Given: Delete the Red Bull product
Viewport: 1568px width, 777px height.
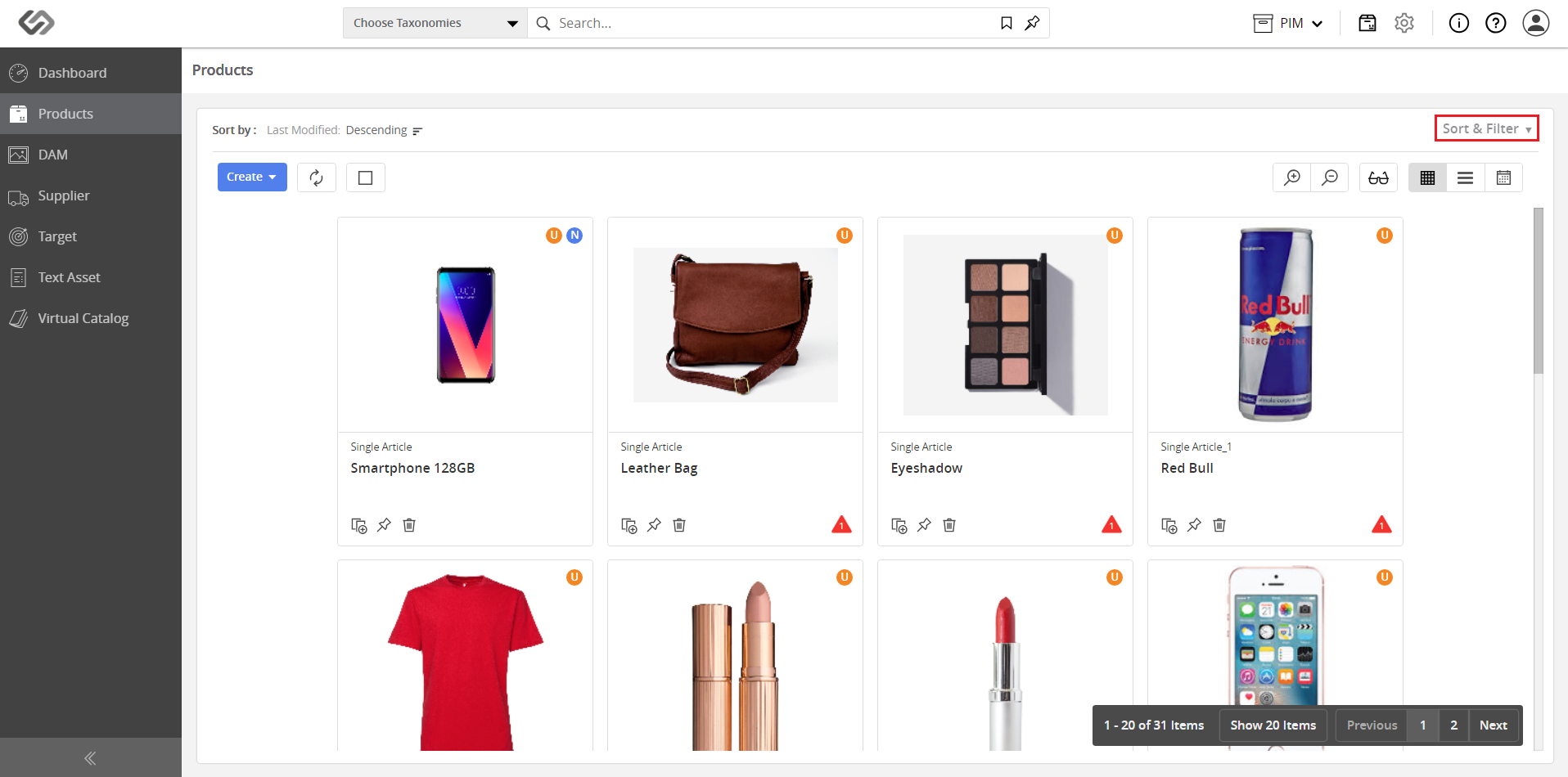Looking at the screenshot, I should [x=1219, y=525].
